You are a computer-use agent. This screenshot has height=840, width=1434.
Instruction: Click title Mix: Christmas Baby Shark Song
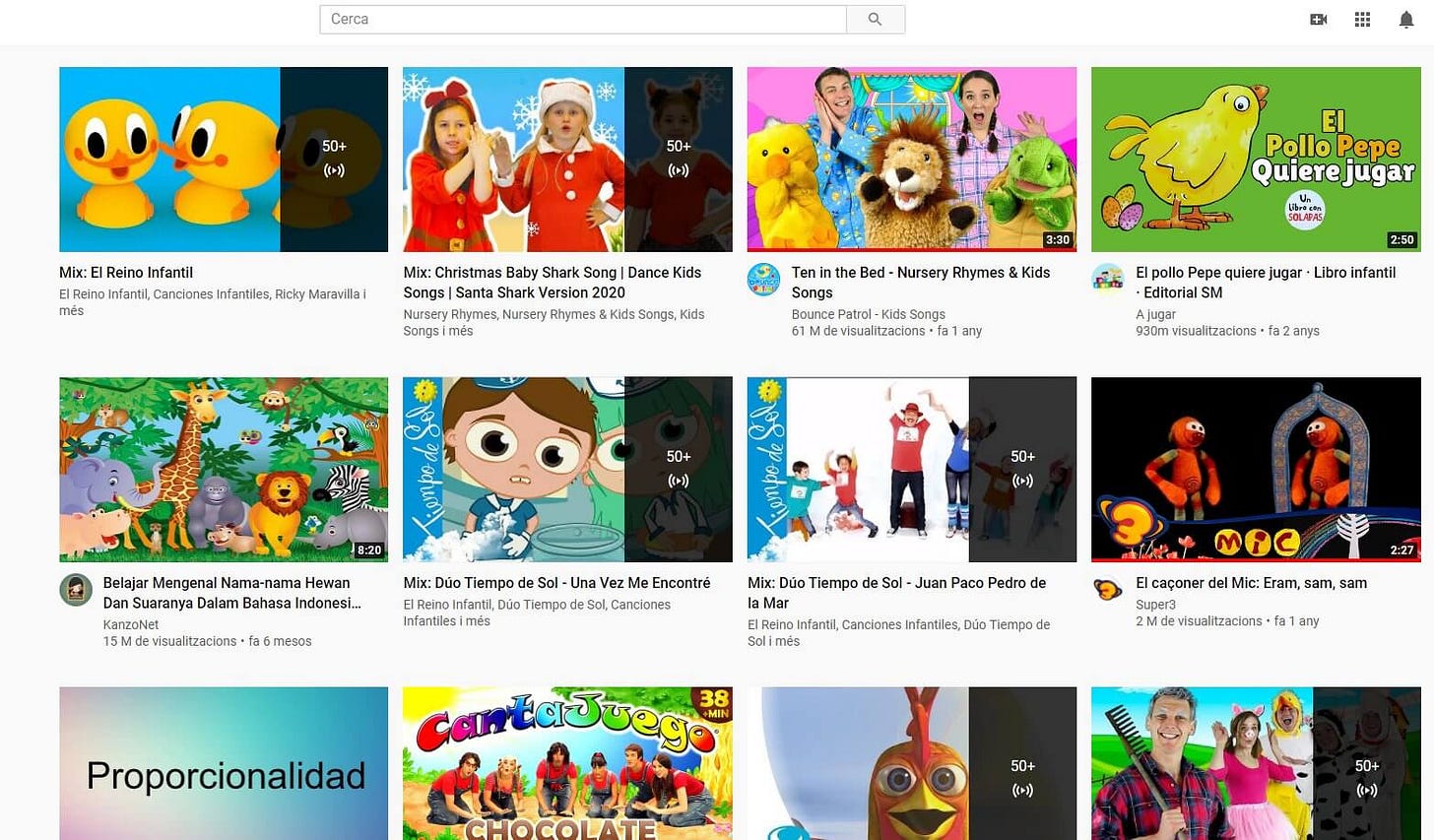pyautogui.click(x=553, y=283)
